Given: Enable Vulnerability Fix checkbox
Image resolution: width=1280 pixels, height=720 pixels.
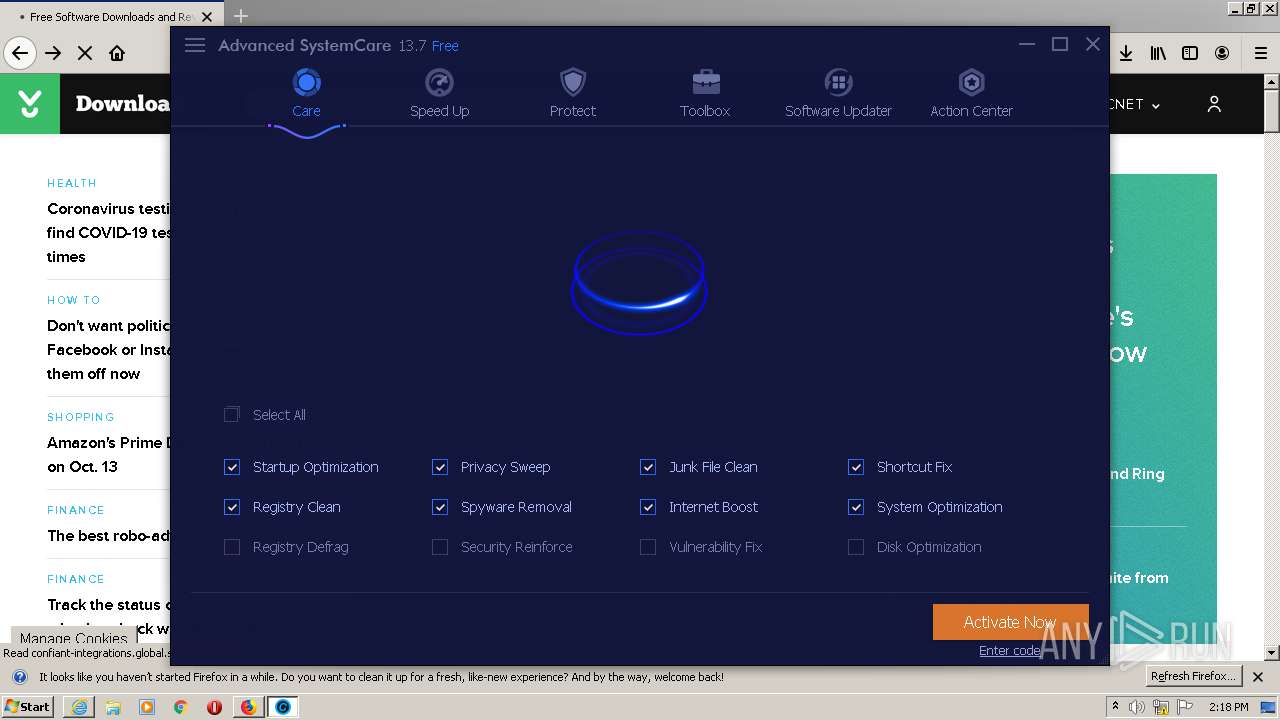Looking at the screenshot, I should 648,547.
